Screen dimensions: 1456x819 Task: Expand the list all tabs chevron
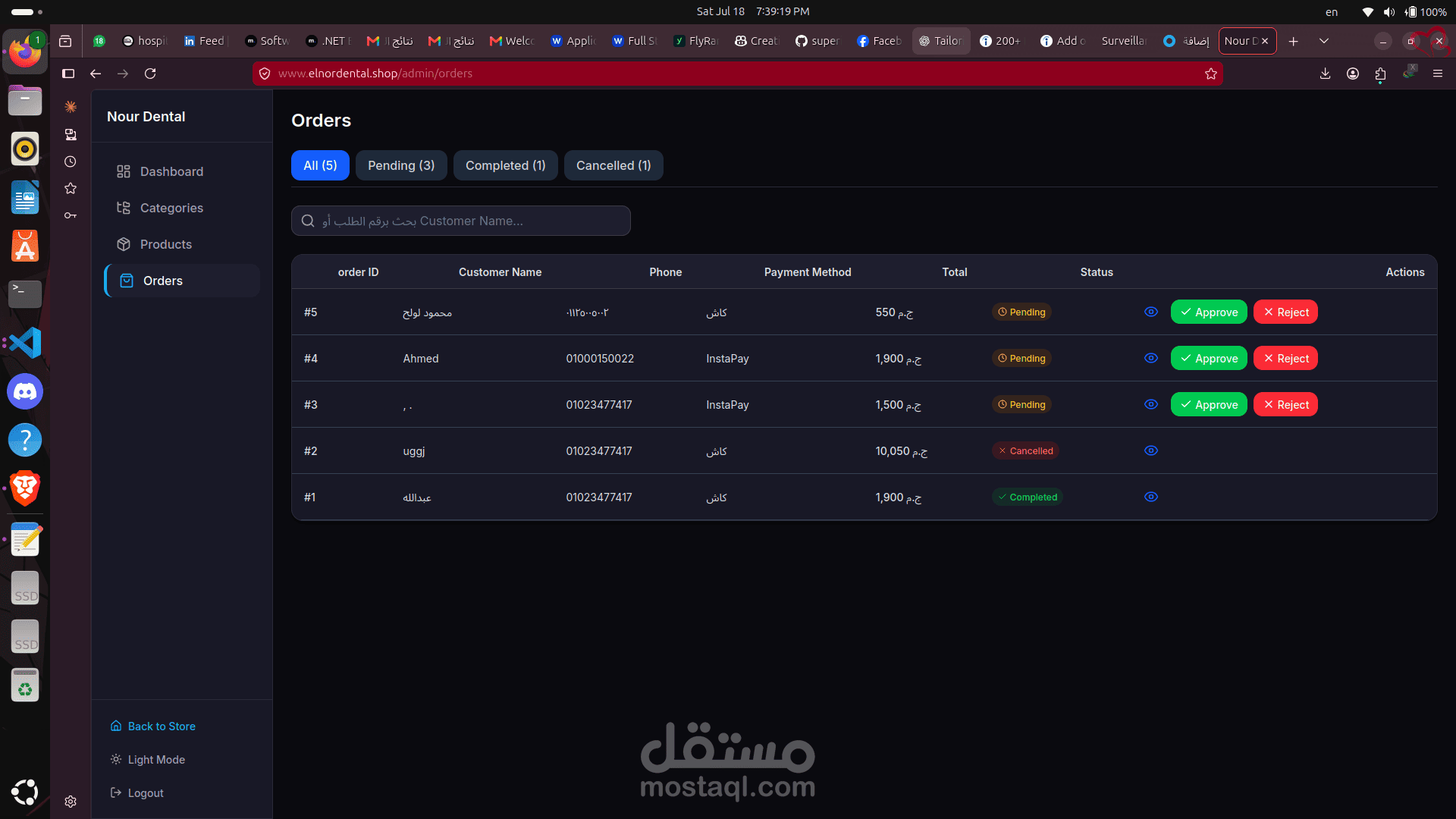[x=1323, y=41]
